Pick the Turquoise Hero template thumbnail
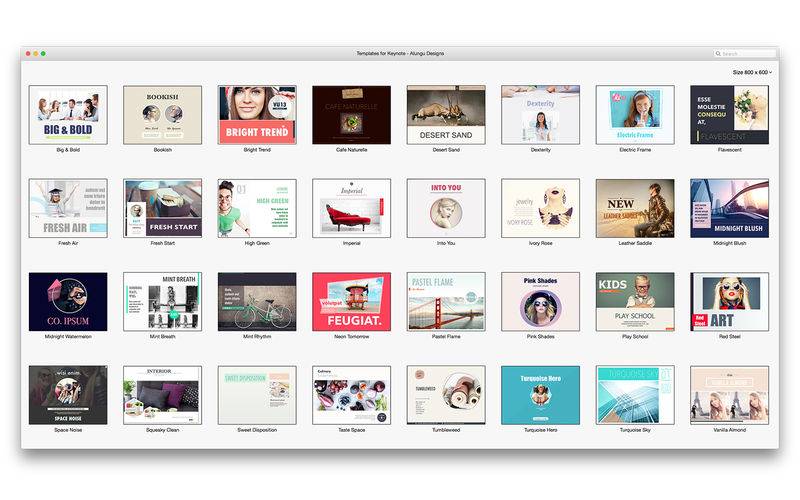The image size is (800, 500). pyautogui.click(x=540, y=395)
